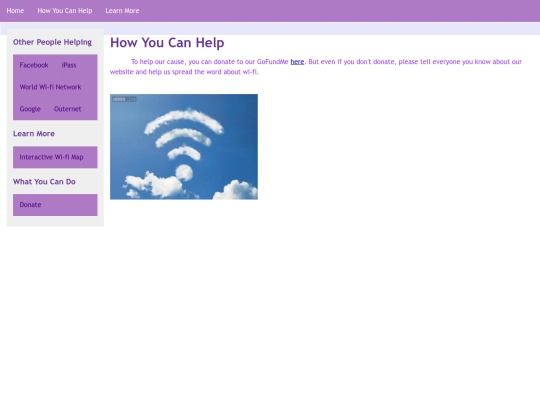Click the 'What You Can Do' heading
The height and width of the screenshot is (405, 540).
[x=44, y=181]
